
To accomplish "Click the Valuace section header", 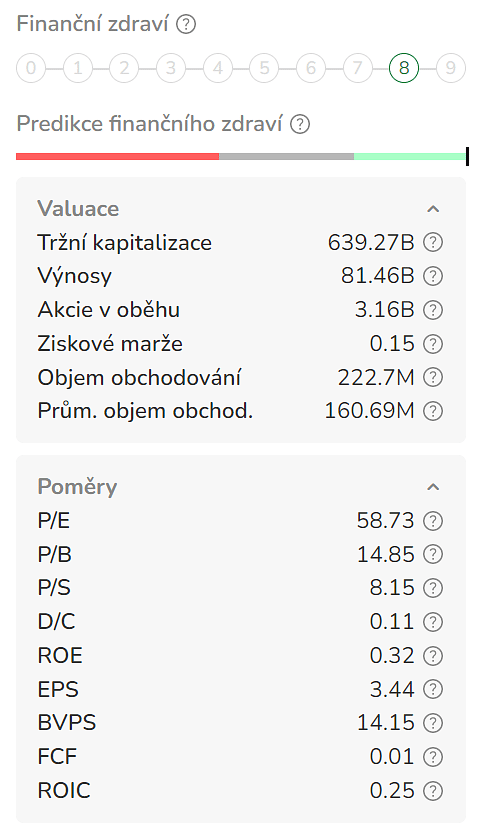I will click(78, 209).
